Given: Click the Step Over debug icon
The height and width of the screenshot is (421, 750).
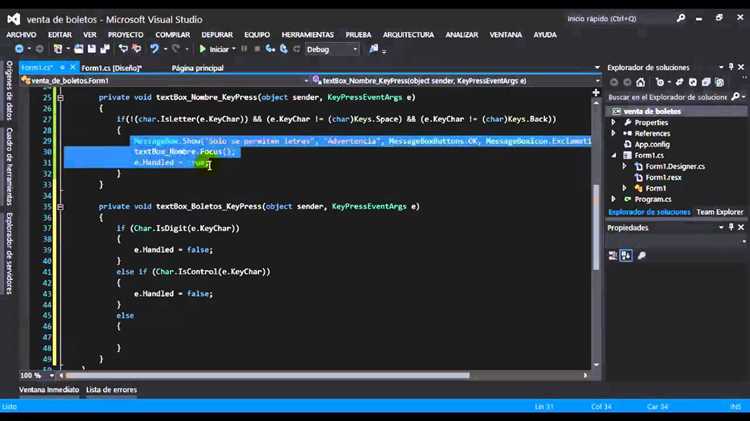Looking at the screenshot, I should [284, 49].
